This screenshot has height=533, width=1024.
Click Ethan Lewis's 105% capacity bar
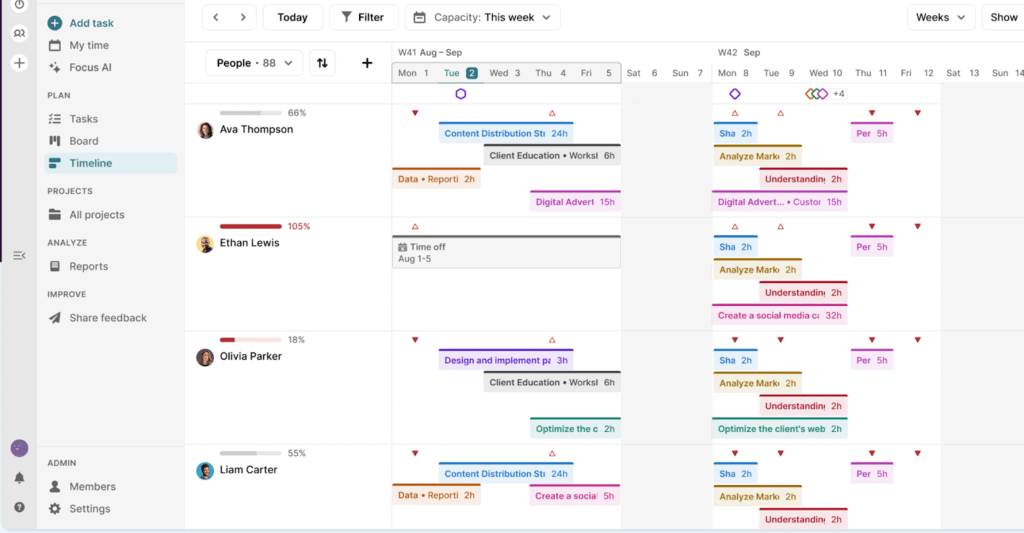(x=250, y=227)
